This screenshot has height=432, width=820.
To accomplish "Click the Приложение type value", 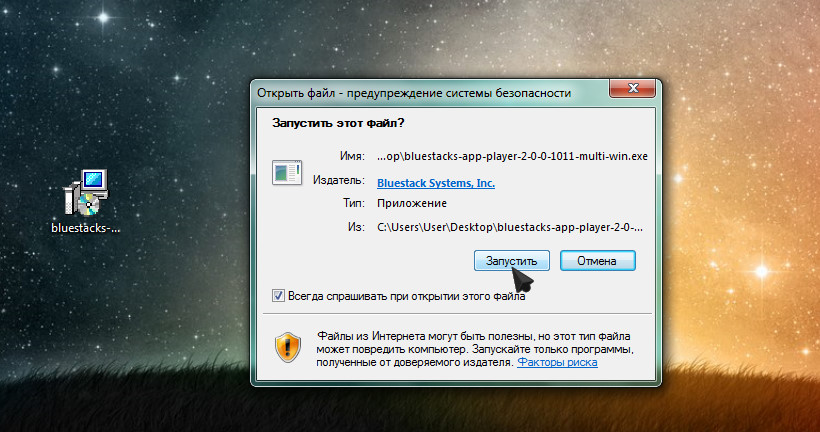I will (x=412, y=203).
